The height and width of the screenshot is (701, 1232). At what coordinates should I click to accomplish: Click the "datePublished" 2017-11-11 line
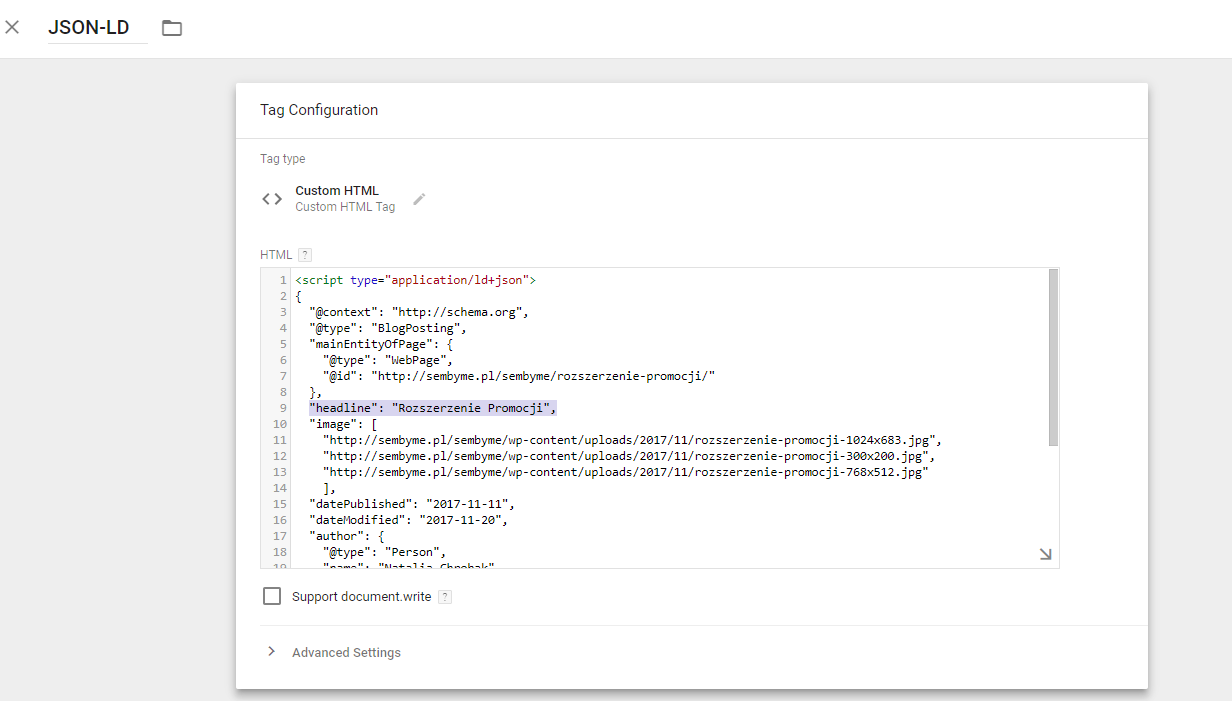pyautogui.click(x=412, y=504)
